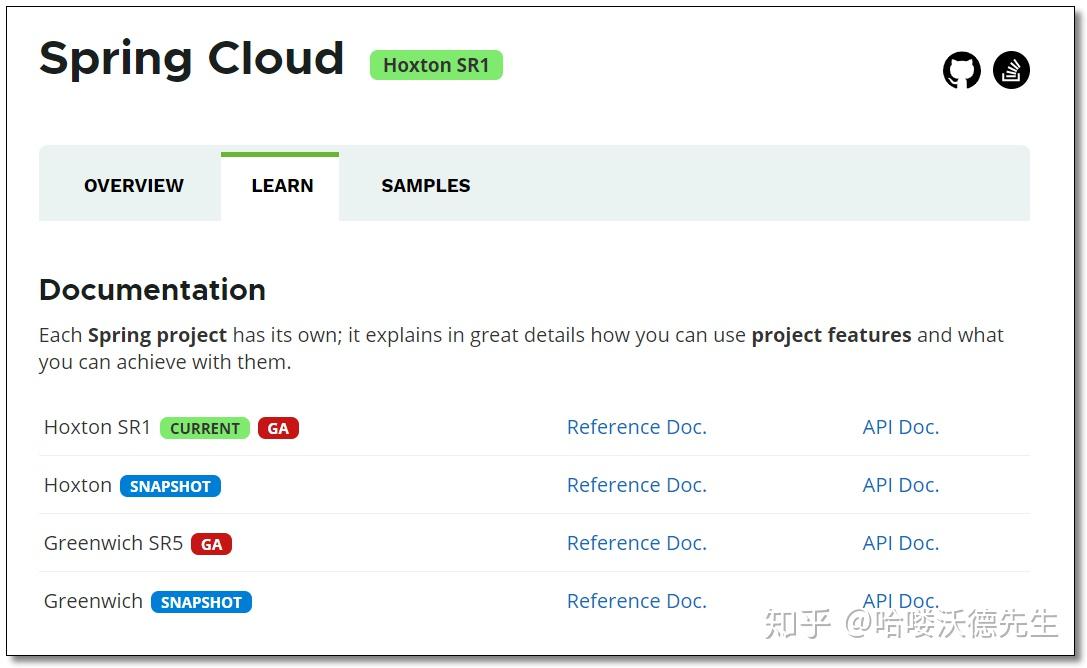
Task: Click the GA badge on Hoxton SR1 row
Action: point(277,428)
